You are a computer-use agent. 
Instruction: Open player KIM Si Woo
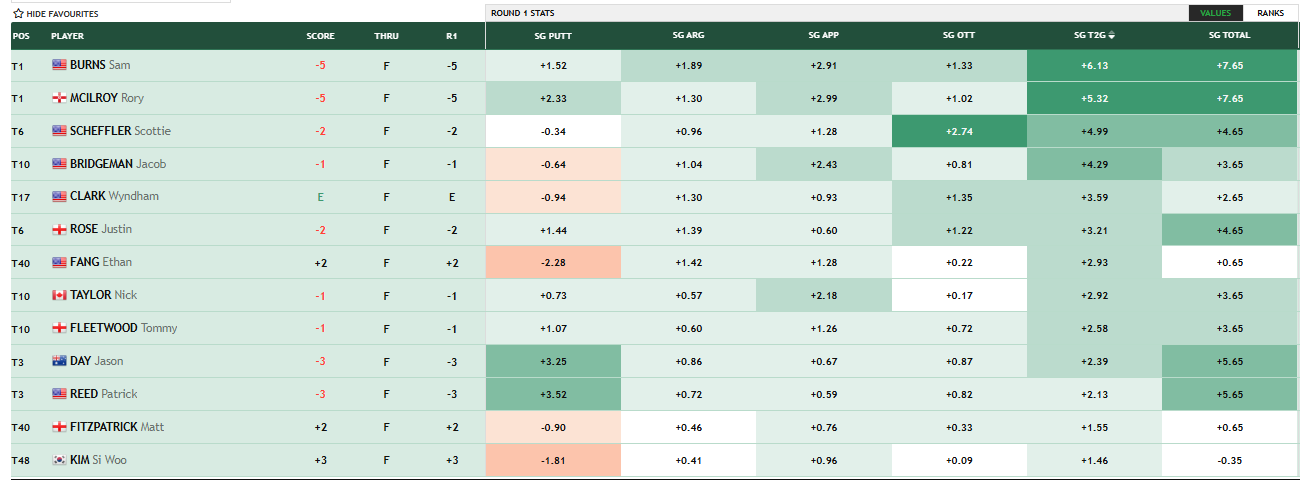tap(98, 460)
